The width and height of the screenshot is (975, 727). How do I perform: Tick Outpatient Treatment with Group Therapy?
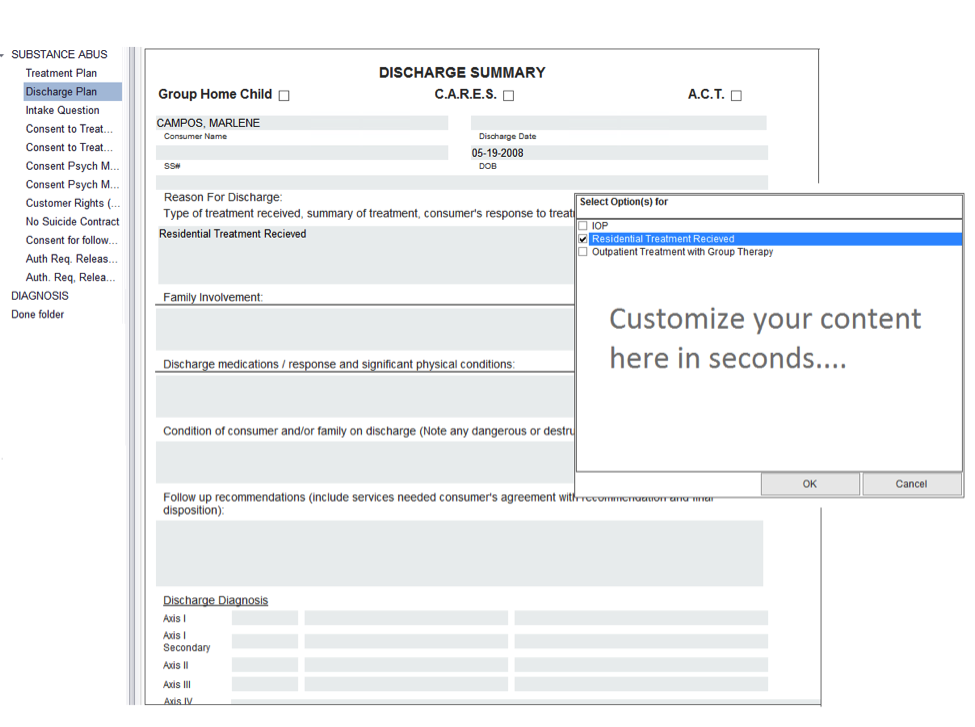click(x=583, y=252)
